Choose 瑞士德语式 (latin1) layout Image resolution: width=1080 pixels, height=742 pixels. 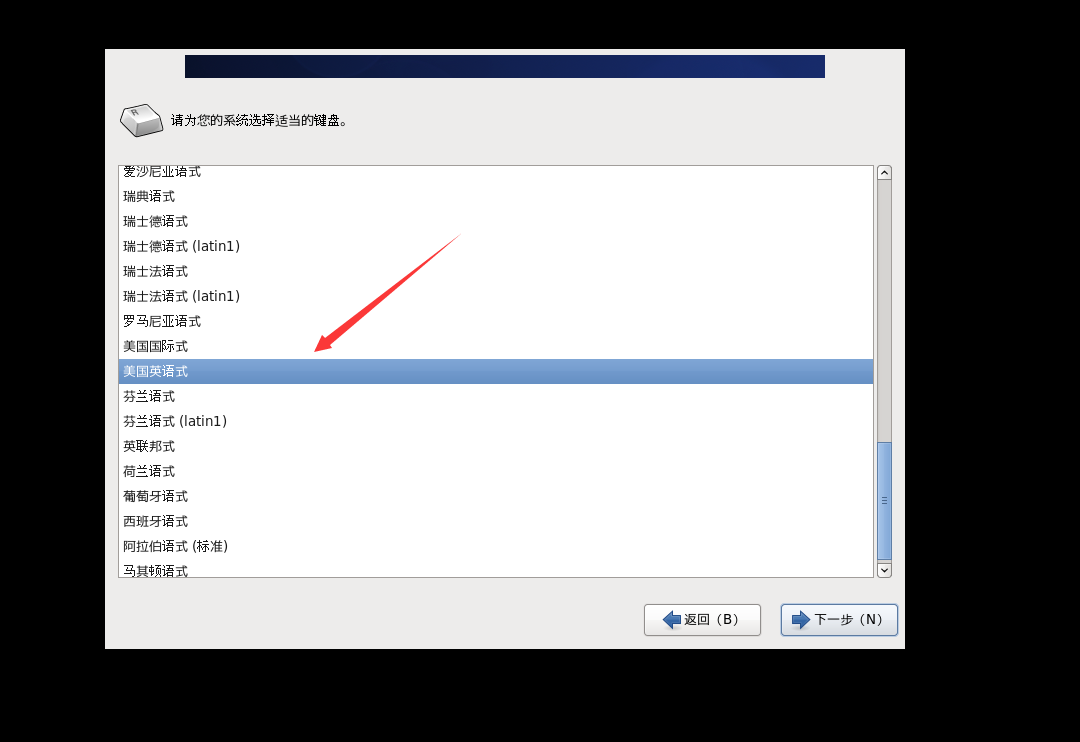[496, 247]
